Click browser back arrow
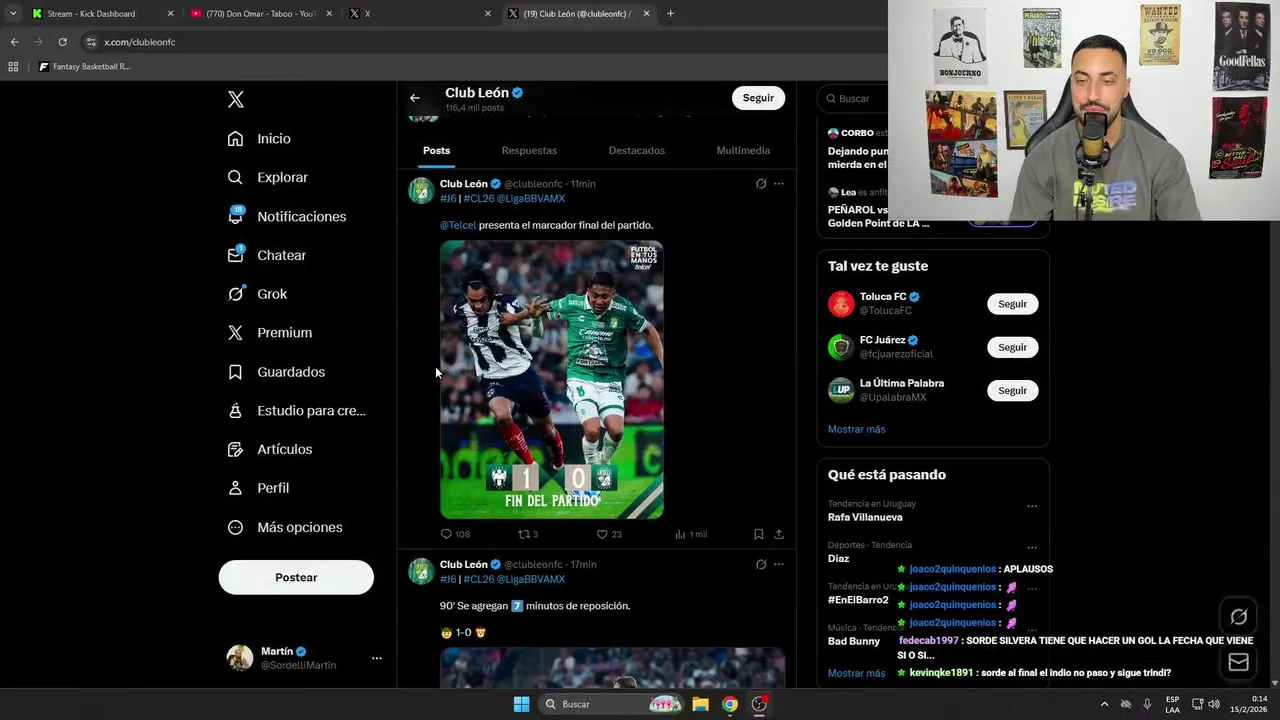Image resolution: width=1280 pixels, height=720 pixels. (14, 42)
